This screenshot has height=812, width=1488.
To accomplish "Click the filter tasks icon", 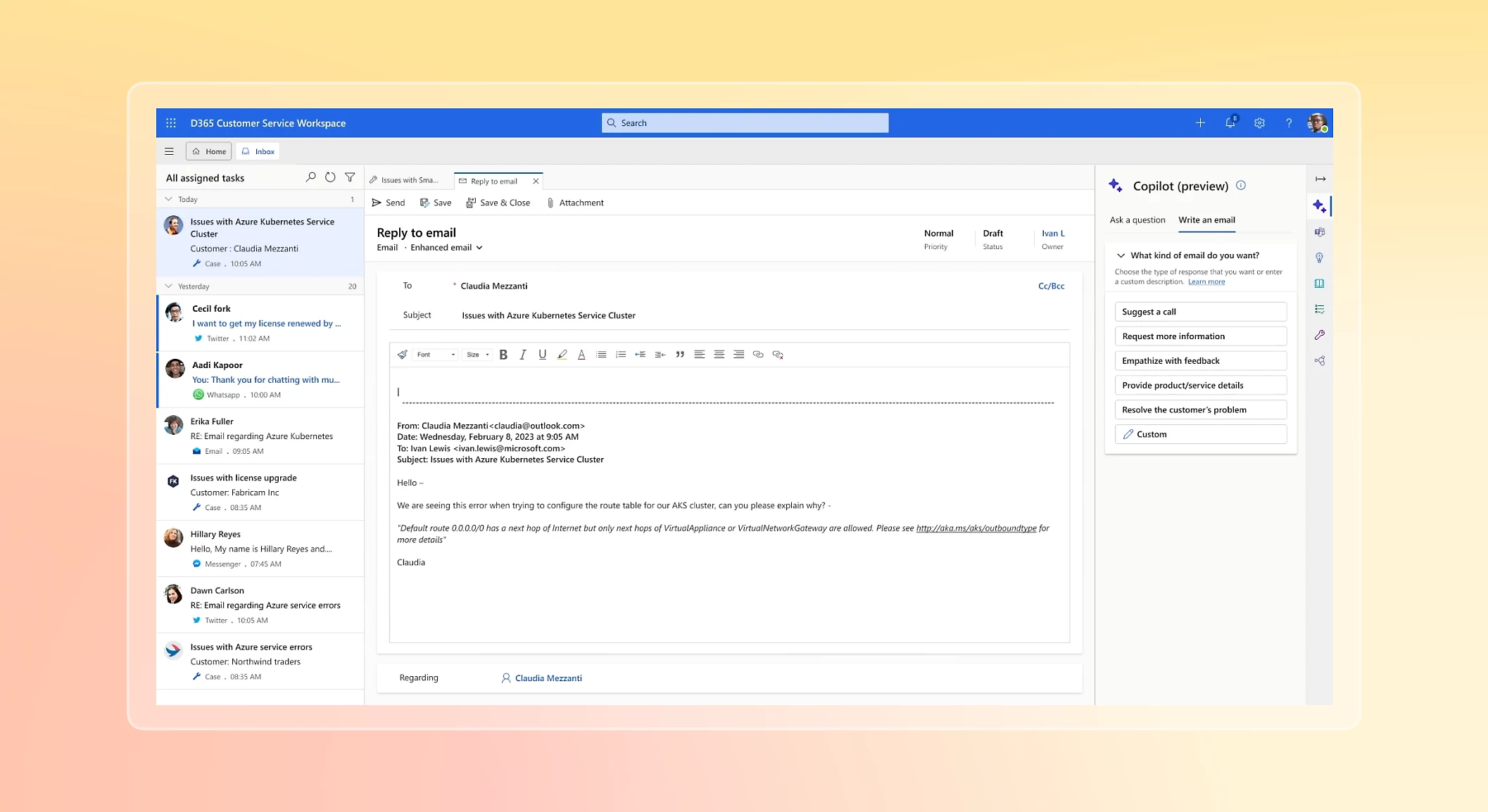I will click(350, 177).
